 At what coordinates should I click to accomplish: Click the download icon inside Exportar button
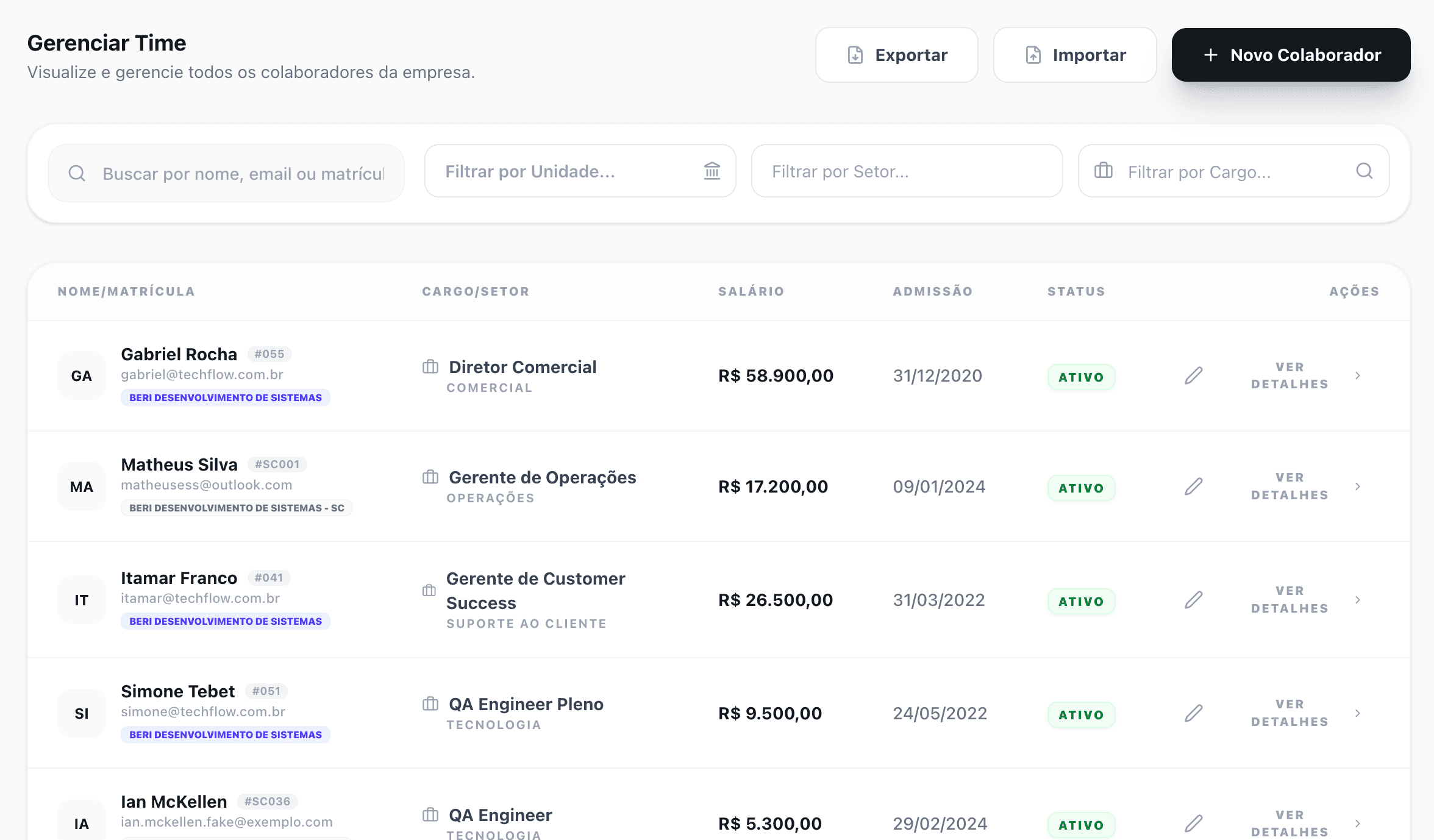(x=855, y=54)
